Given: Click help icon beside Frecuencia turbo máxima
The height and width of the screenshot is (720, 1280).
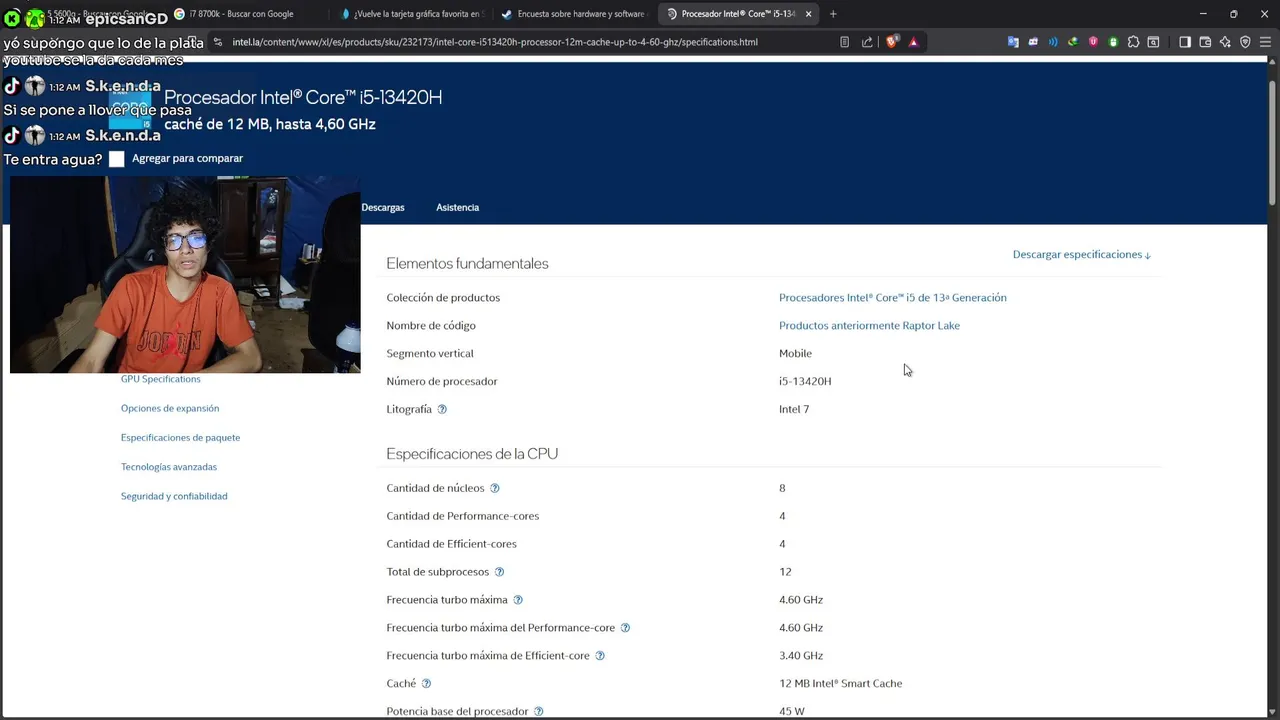Looking at the screenshot, I should [518, 600].
